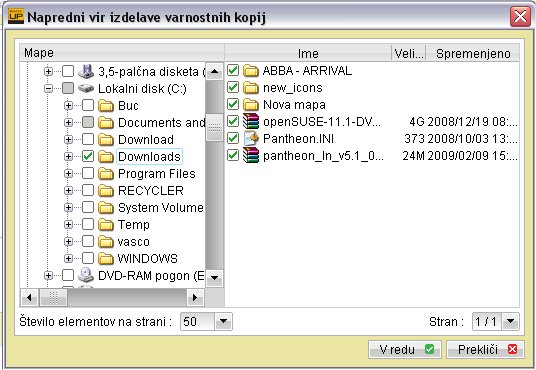Click the tree scroll right arrow
The height and width of the screenshot is (370, 536).
click(x=196, y=297)
